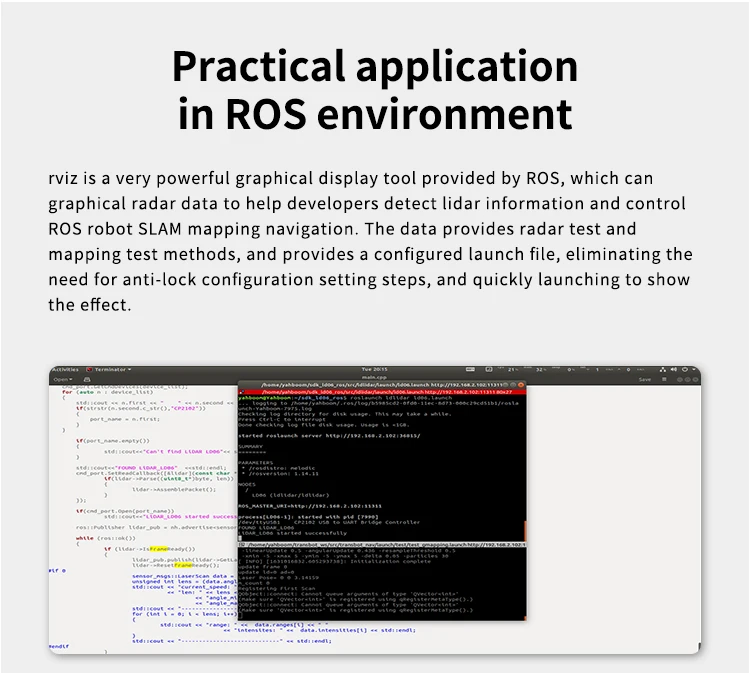Click the main.cpp window title
This screenshot has width=750, height=673.
[375, 376]
